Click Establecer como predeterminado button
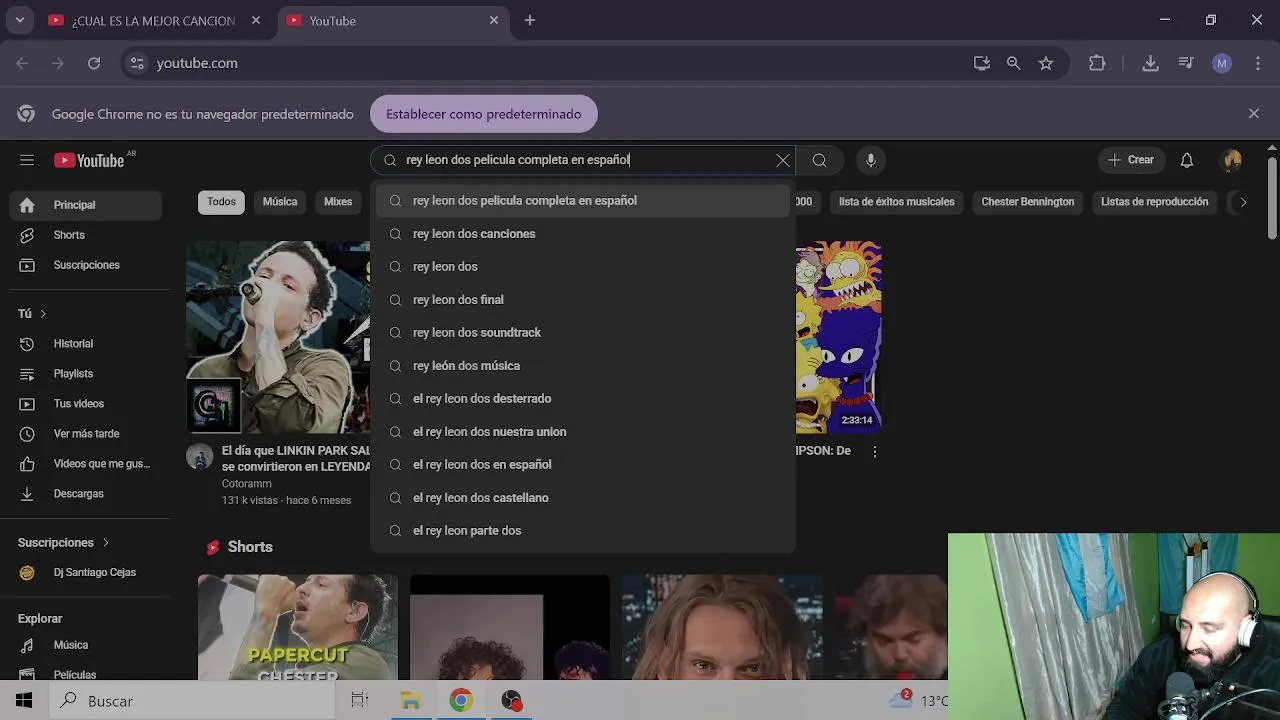The image size is (1280, 720). coord(484,114)
